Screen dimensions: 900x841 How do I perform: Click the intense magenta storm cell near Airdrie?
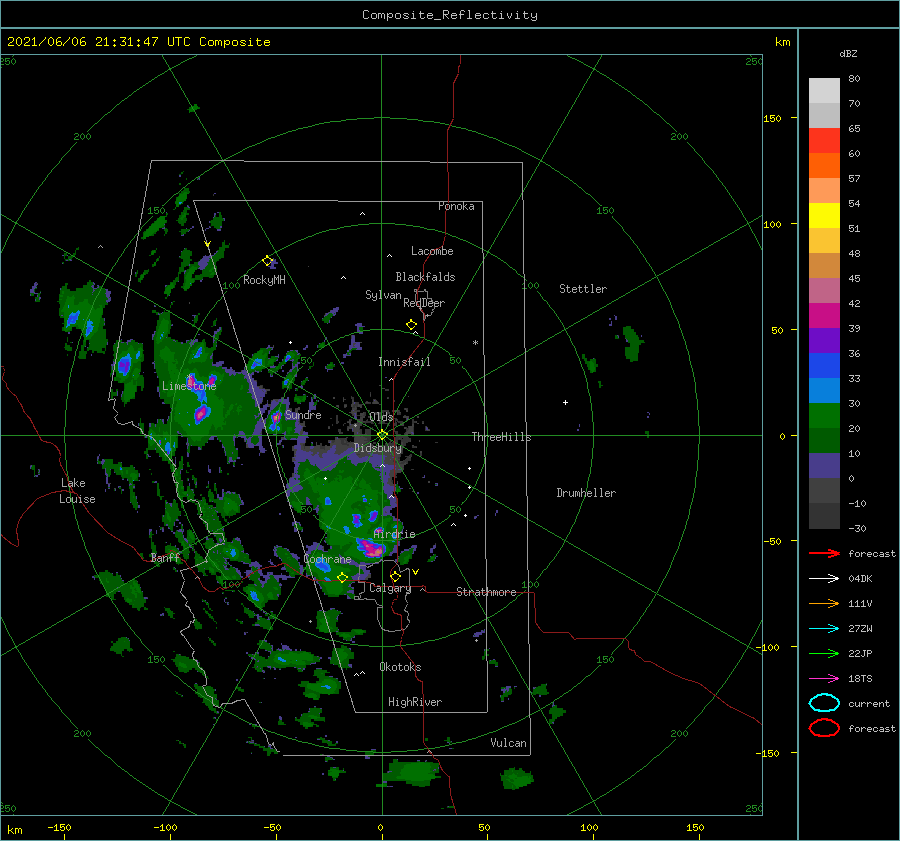pyautogui.click(x=371, y=548)
